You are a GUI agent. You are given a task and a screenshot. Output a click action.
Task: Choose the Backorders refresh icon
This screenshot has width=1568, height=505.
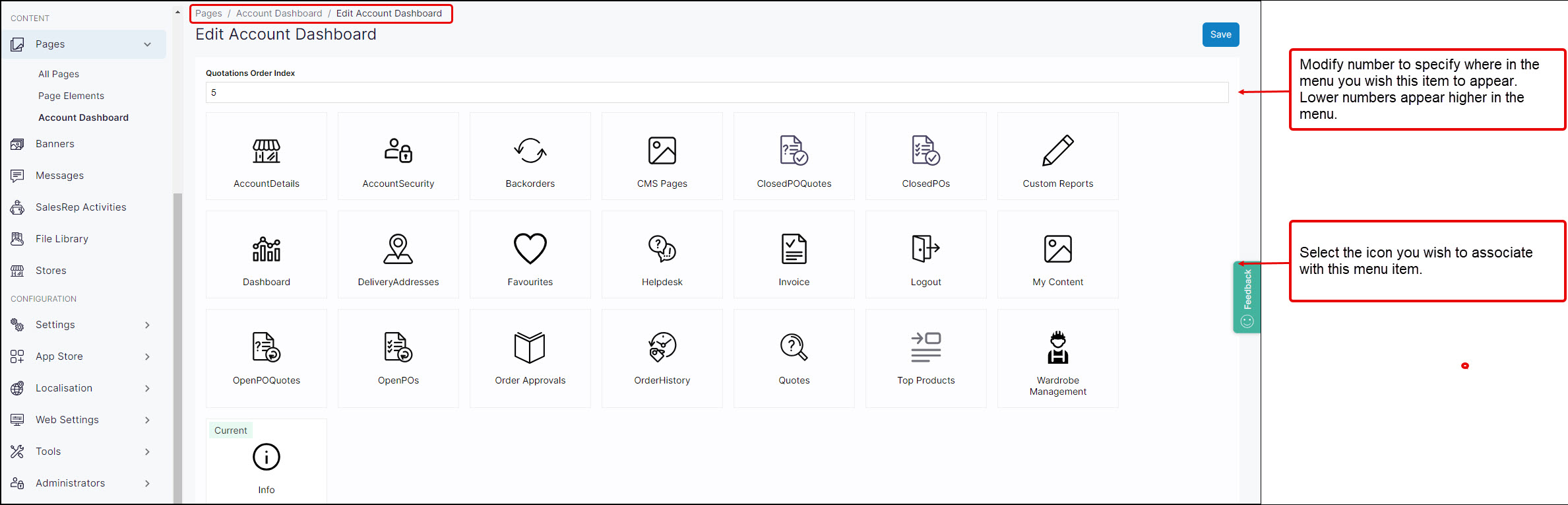coord(530,151)
